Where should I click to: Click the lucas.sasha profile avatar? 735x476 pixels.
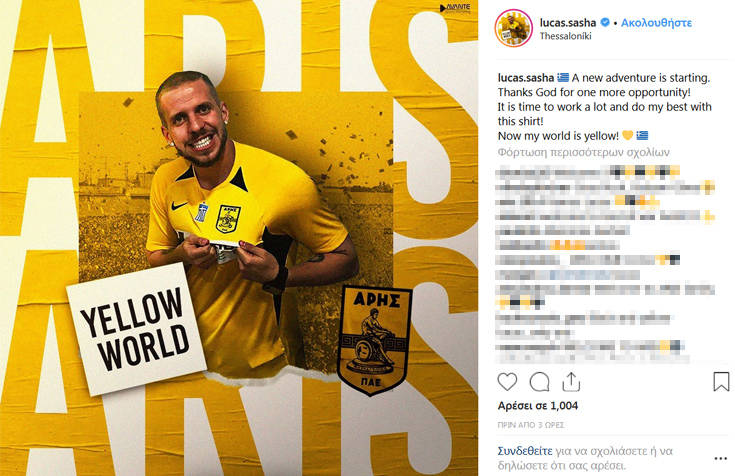pyautogui.click(x=513, y=29)
